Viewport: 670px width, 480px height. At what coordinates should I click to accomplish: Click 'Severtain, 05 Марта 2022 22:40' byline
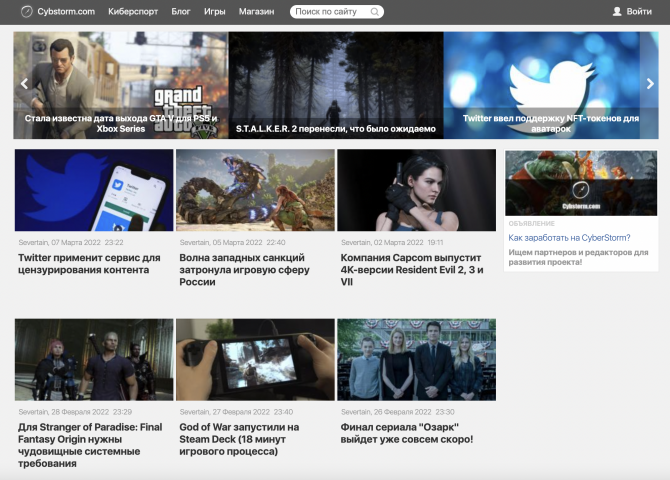click(232, 242)
